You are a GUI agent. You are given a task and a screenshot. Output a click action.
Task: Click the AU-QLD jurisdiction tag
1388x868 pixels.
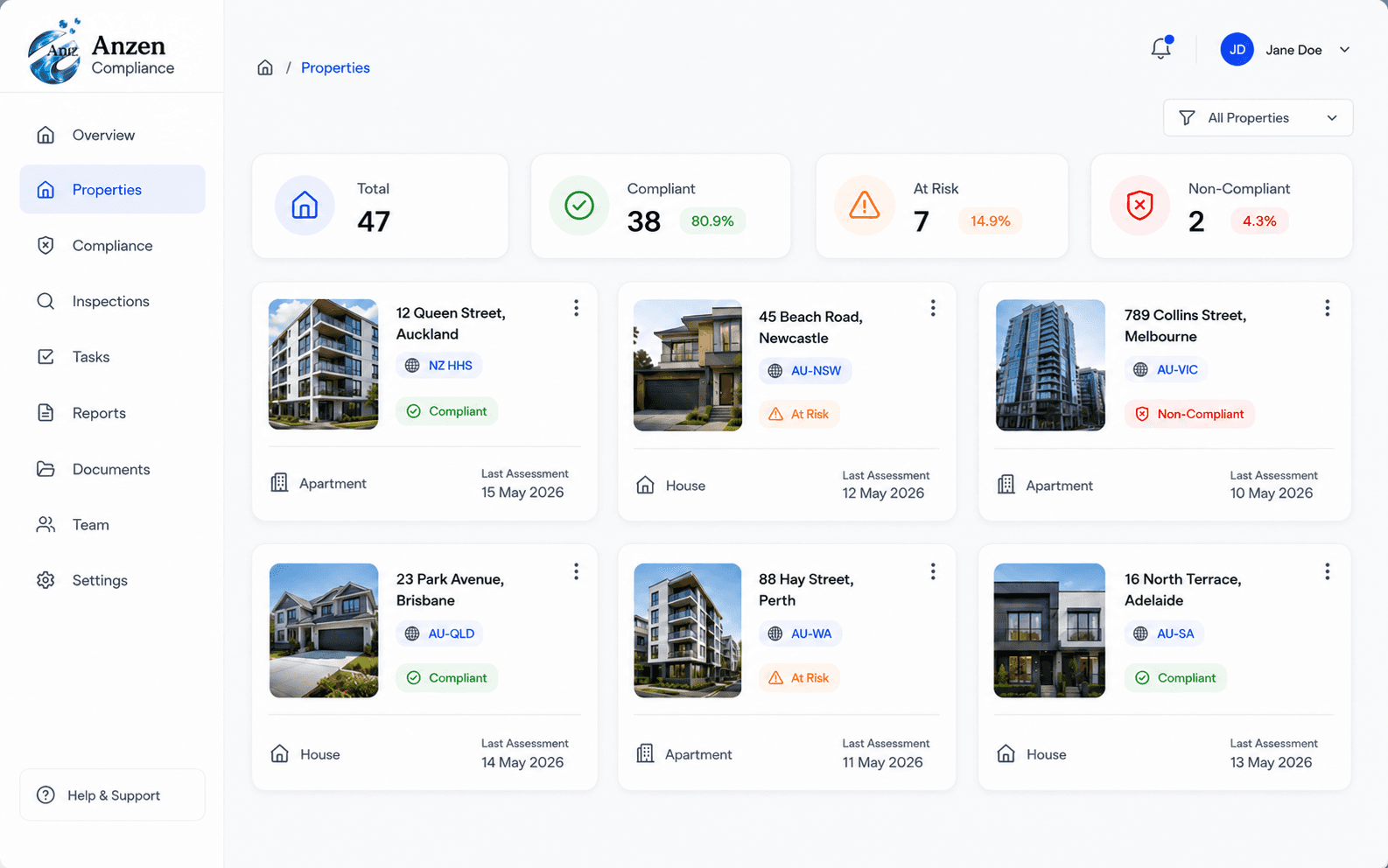pos(439,633)
